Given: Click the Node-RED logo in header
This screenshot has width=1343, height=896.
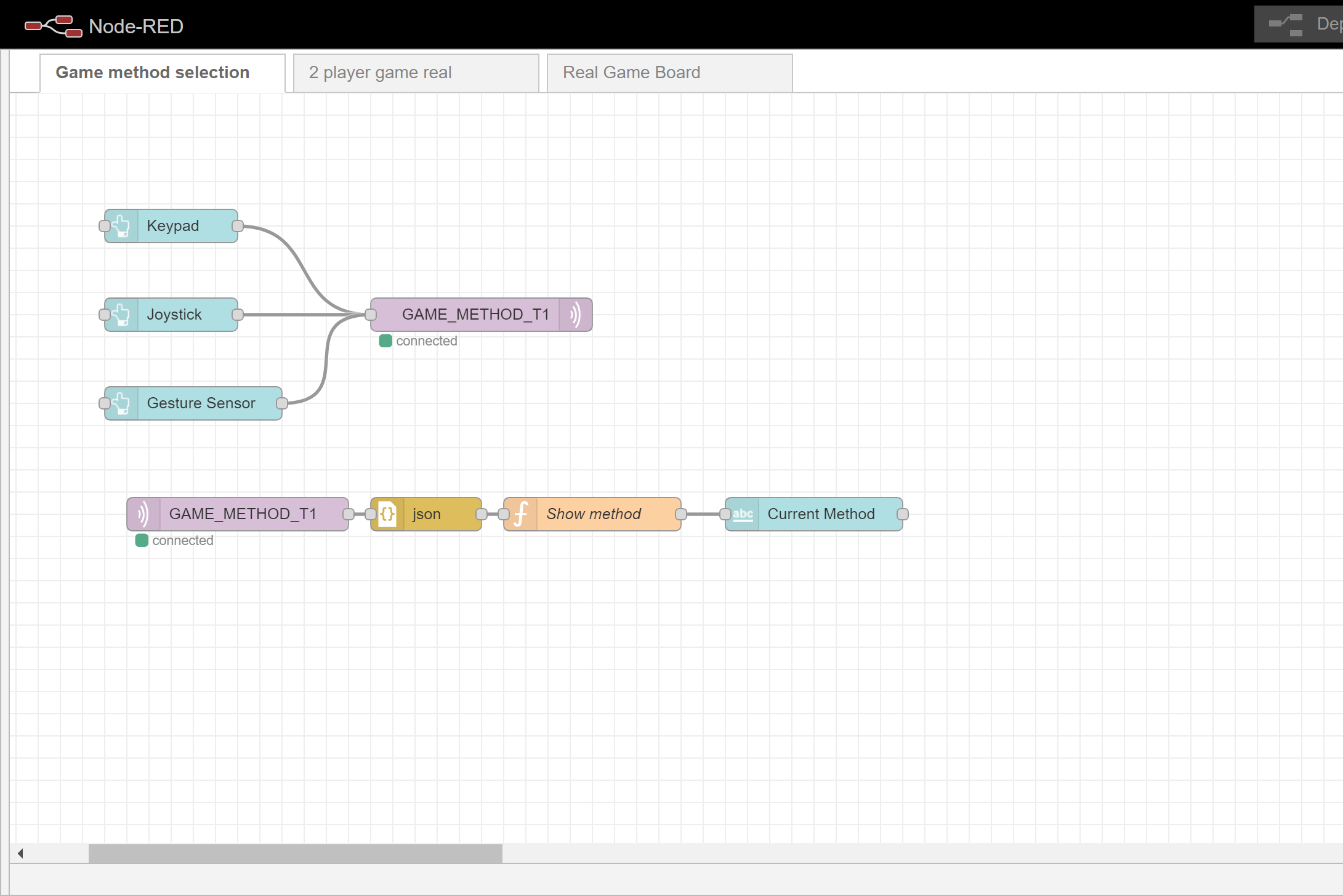Looking at the screenshot, I should click(53, 26).
